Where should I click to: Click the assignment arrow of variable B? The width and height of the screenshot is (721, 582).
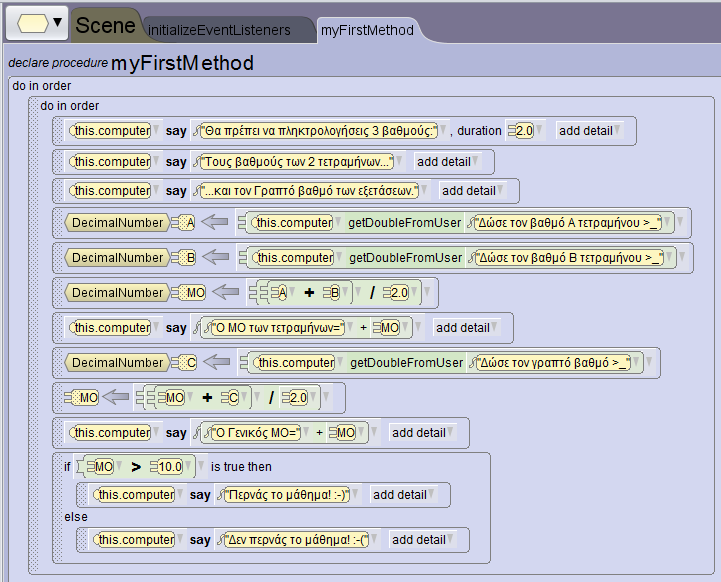click(216, 257)
